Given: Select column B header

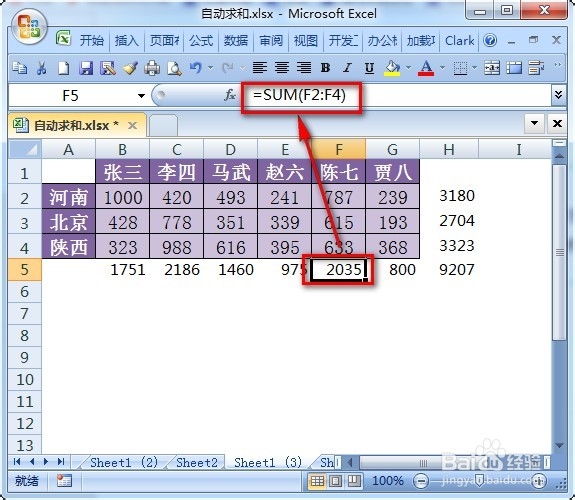Looking at the screenshot, I should [x=122, y=149].
